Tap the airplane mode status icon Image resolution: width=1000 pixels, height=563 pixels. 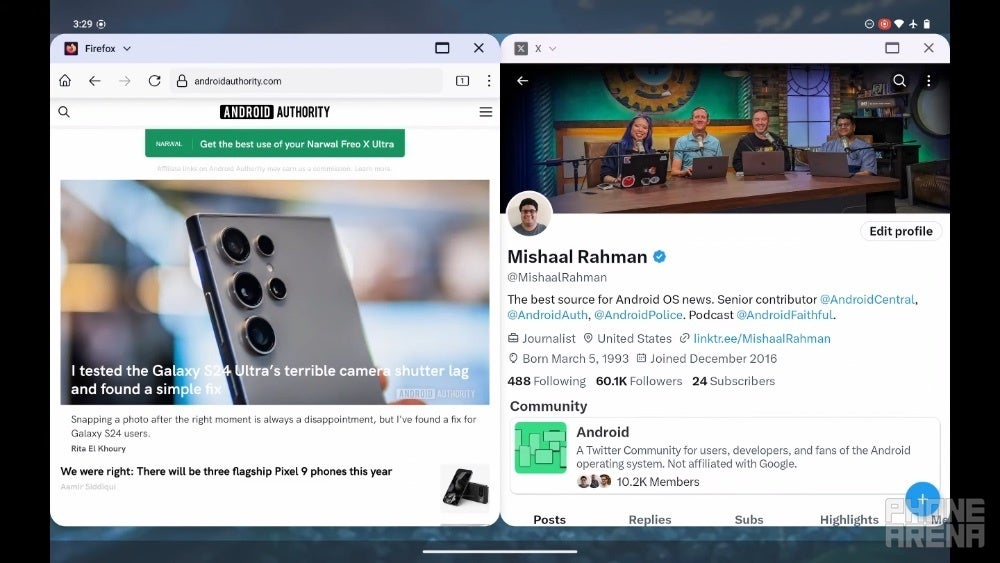pyautogui.click(x=913, y=24)
